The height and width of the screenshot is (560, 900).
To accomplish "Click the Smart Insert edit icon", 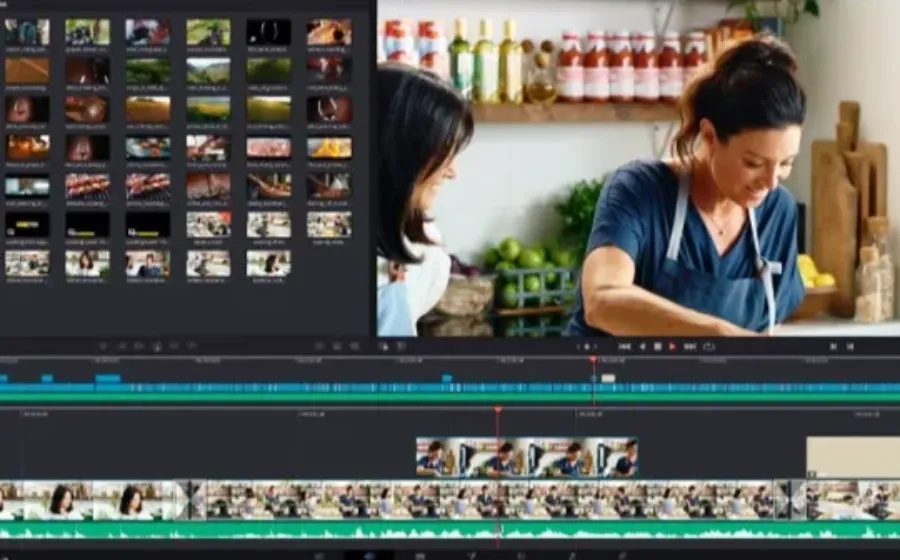I will pyautogui.click(x=103, y=346).
